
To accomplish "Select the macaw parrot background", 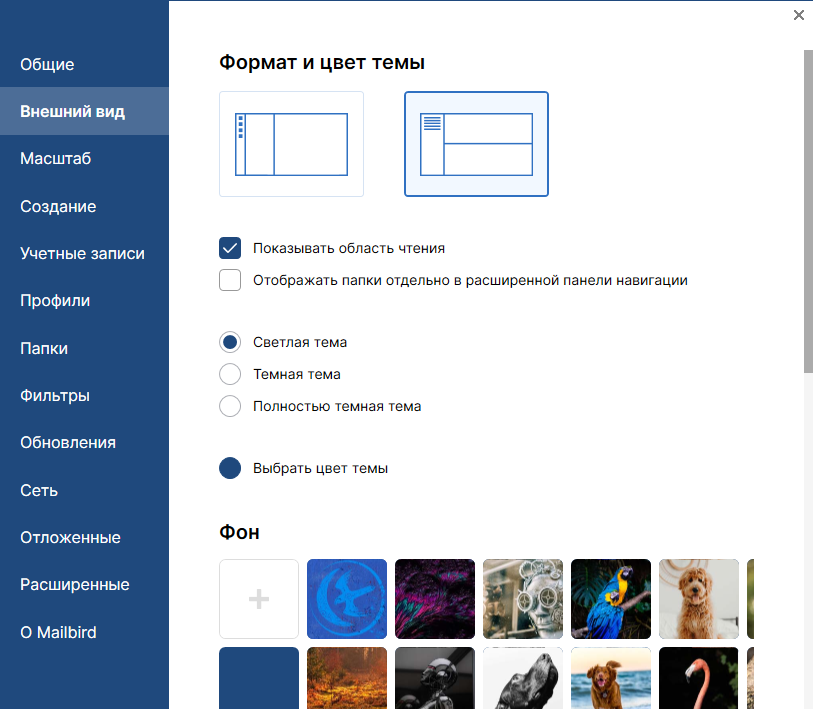I will [610, 598].
